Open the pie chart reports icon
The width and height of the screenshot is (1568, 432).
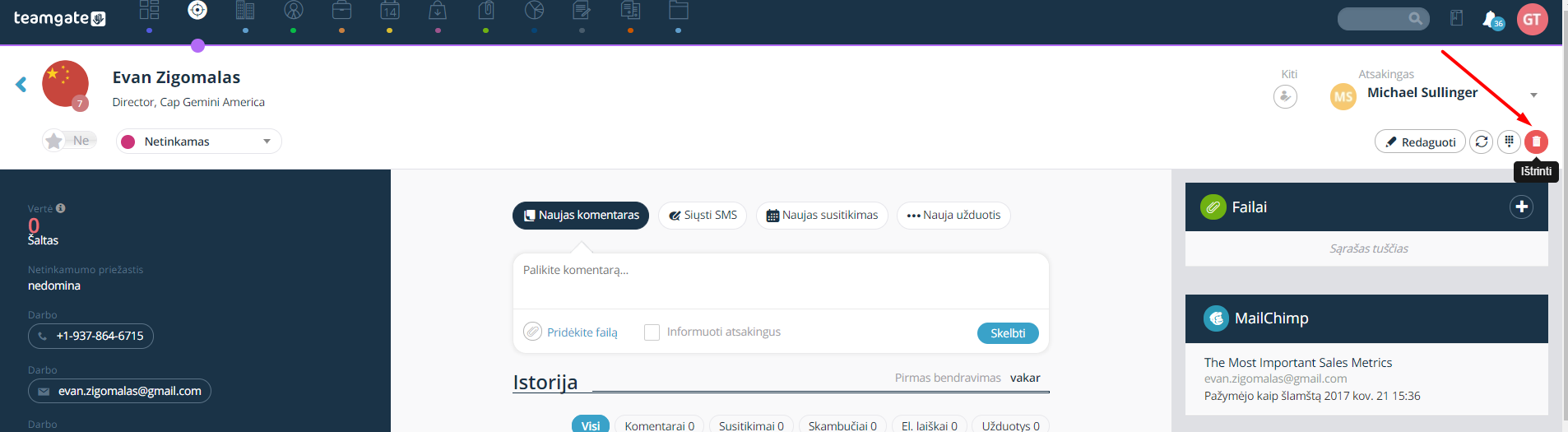pyautogui.click(x=535, y=10)
